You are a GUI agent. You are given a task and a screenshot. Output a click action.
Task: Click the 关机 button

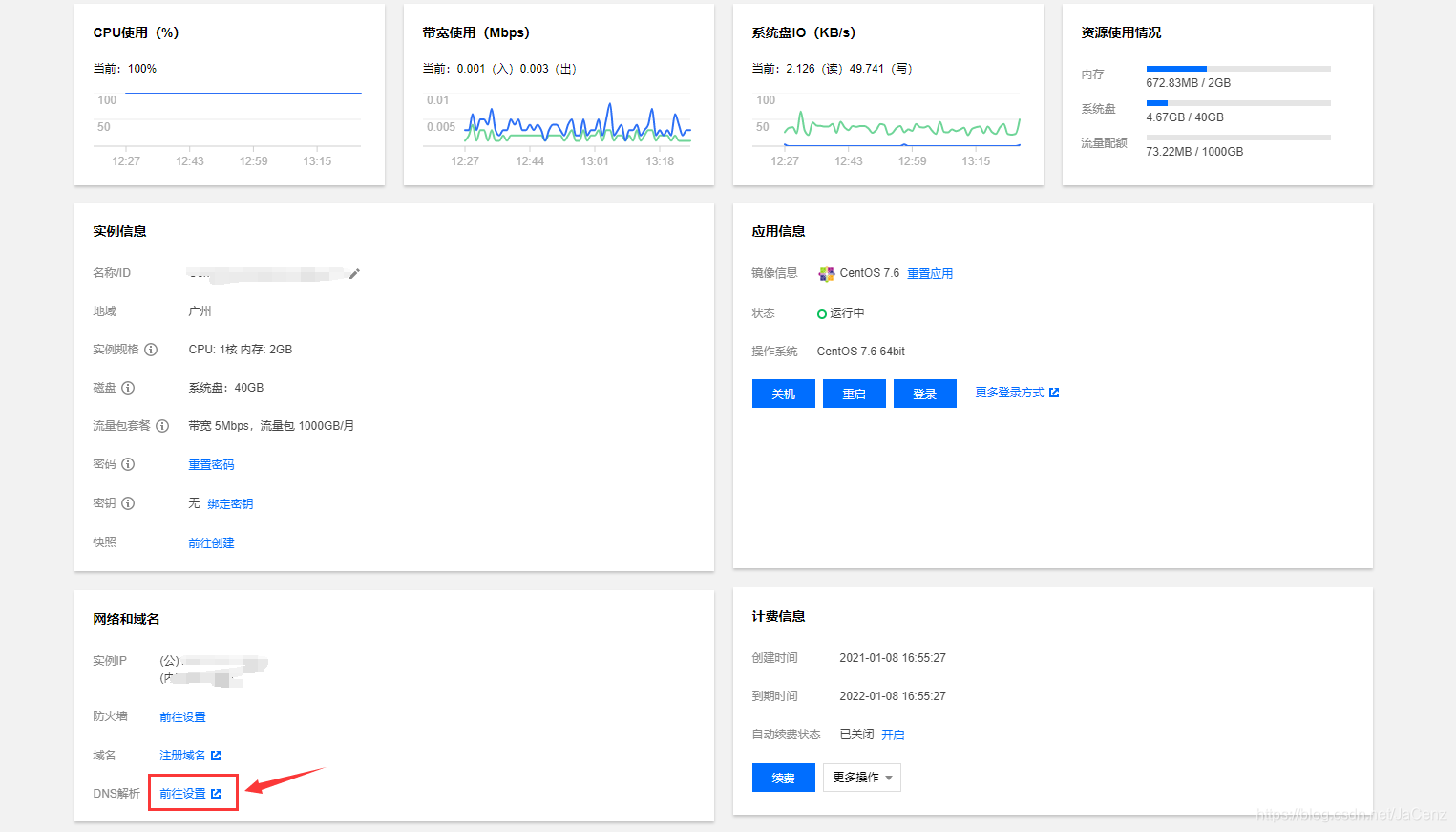(784, 394)
